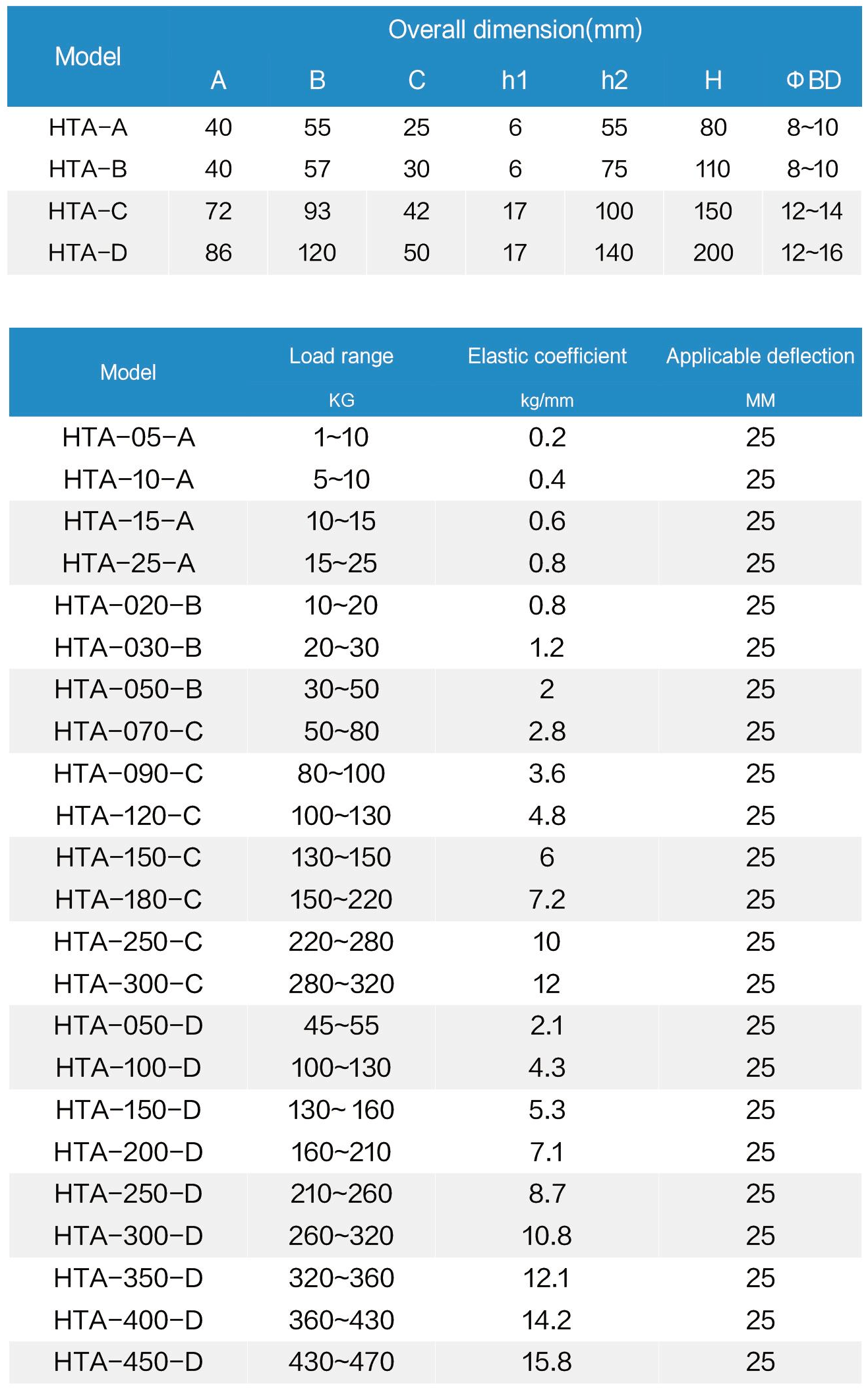Click the h2 column header
This screenshot has width=868, height=1398.
614,80
